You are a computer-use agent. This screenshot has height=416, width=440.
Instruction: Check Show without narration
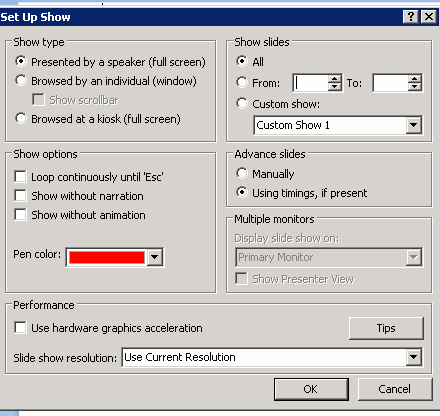click(20, 196)
